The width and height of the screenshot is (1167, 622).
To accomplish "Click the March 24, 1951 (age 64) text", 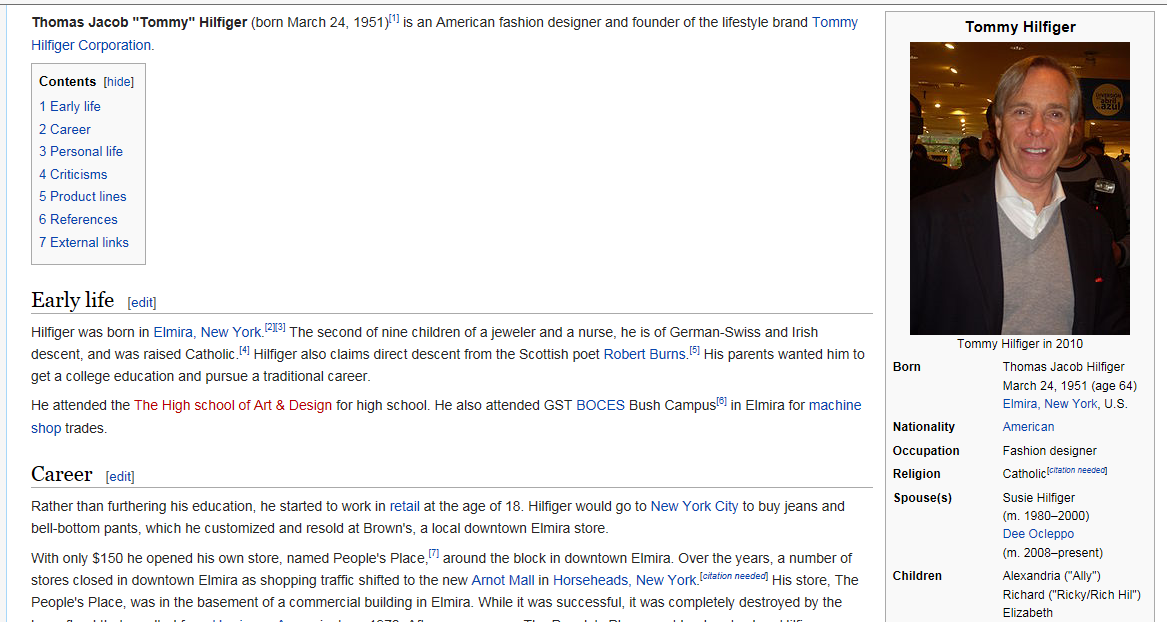I will [x=1070, y=385].
